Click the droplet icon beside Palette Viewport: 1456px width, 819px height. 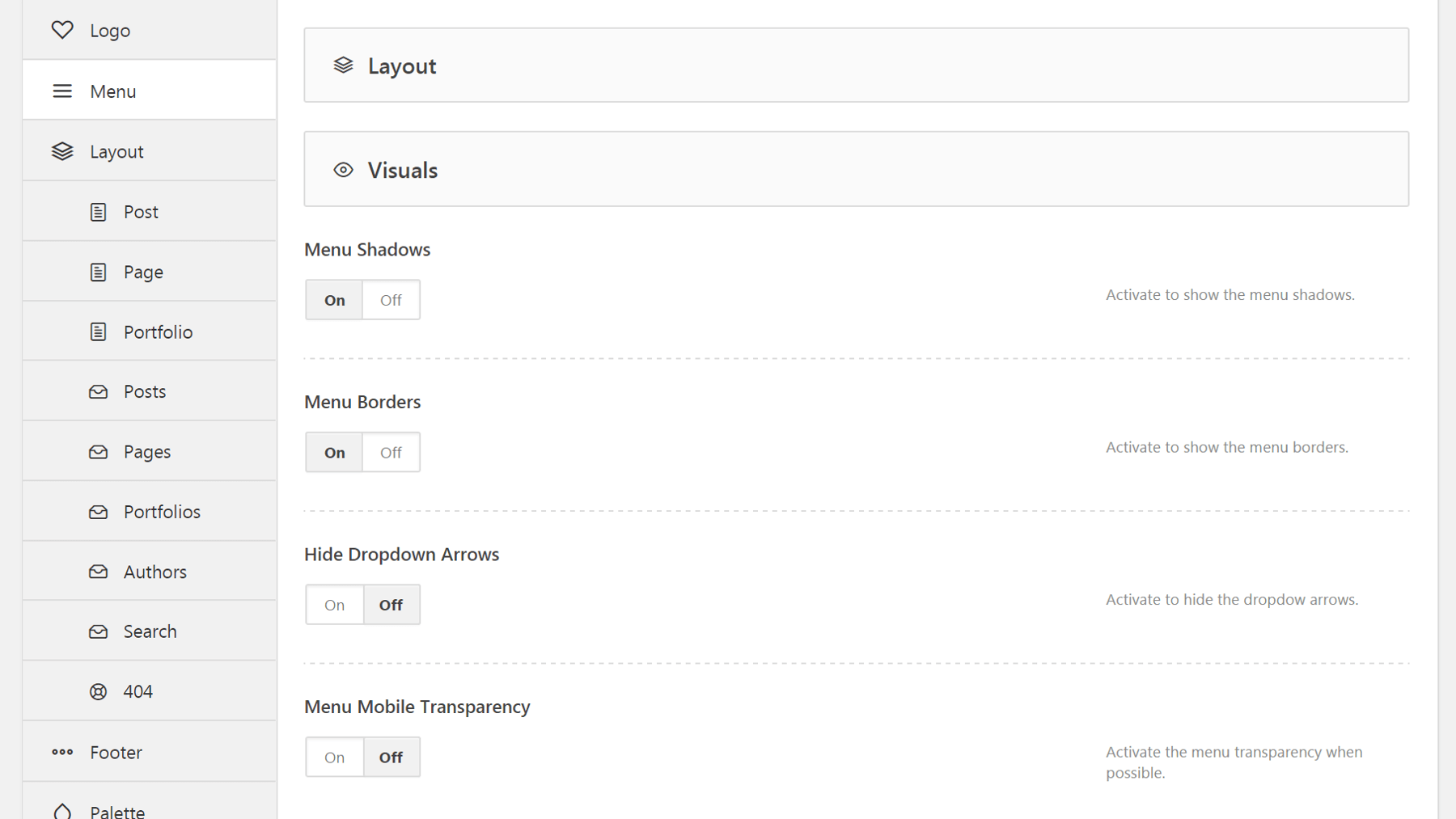(62, 810)
